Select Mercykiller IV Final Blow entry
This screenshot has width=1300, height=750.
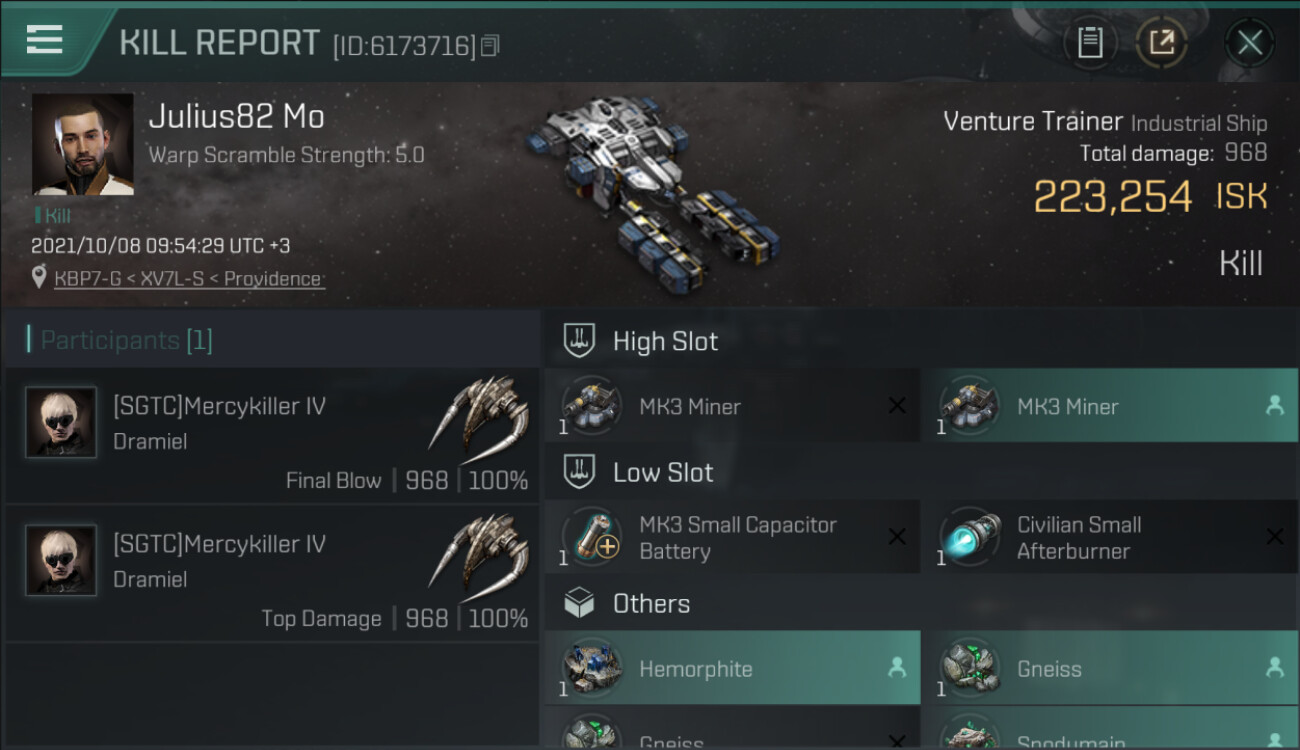click(272, 436)
